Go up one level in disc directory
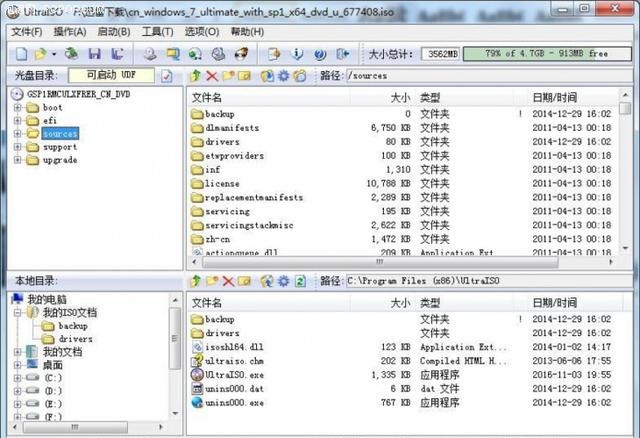 [x=196, y=76]
